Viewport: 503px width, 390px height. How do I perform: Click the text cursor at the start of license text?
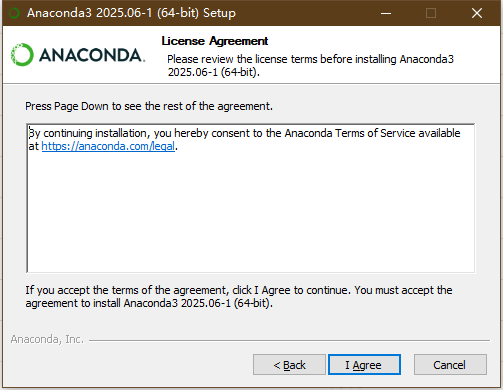(x=29, y=133)
